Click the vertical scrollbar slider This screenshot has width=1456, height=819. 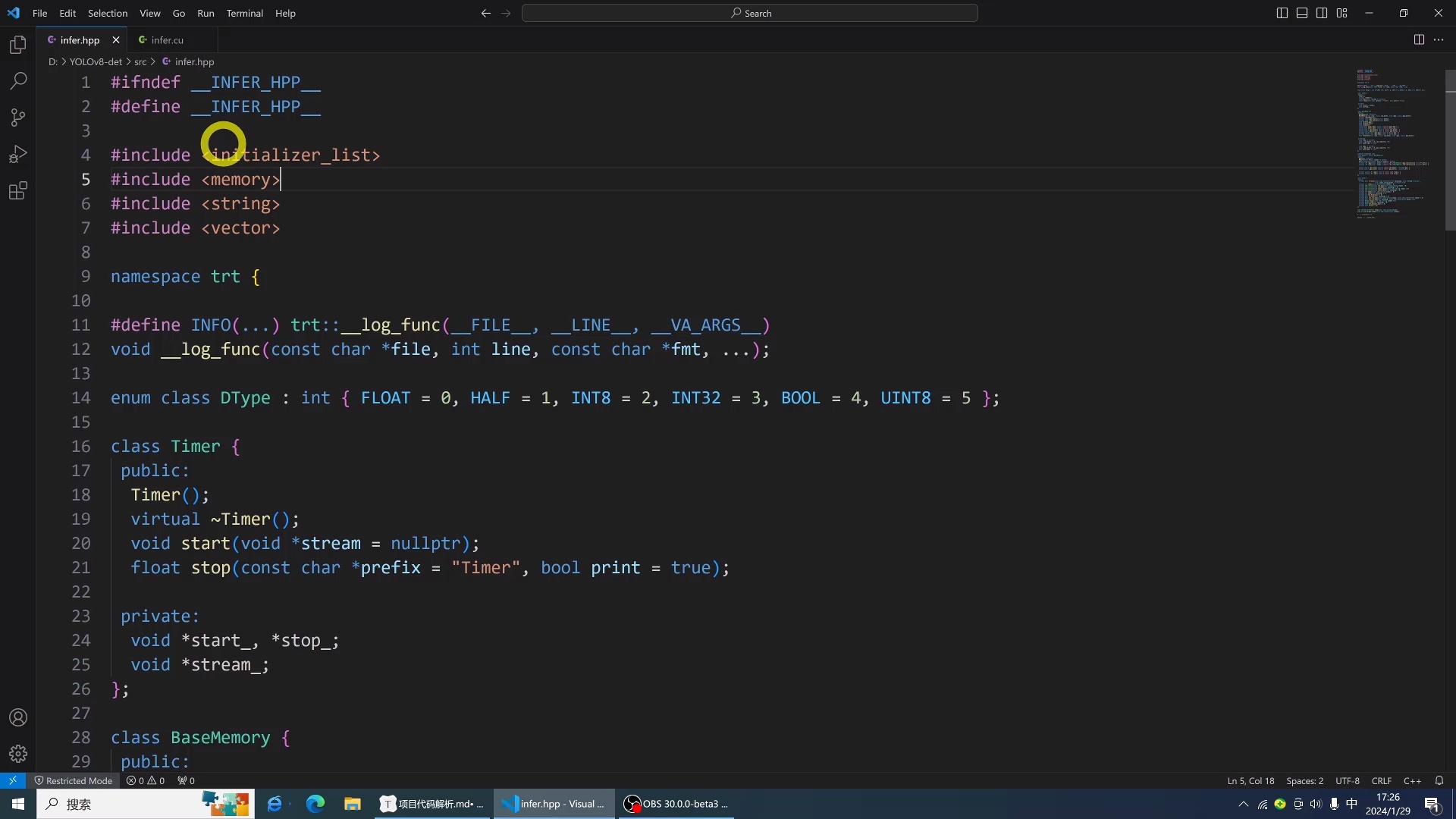(1450, 152)
